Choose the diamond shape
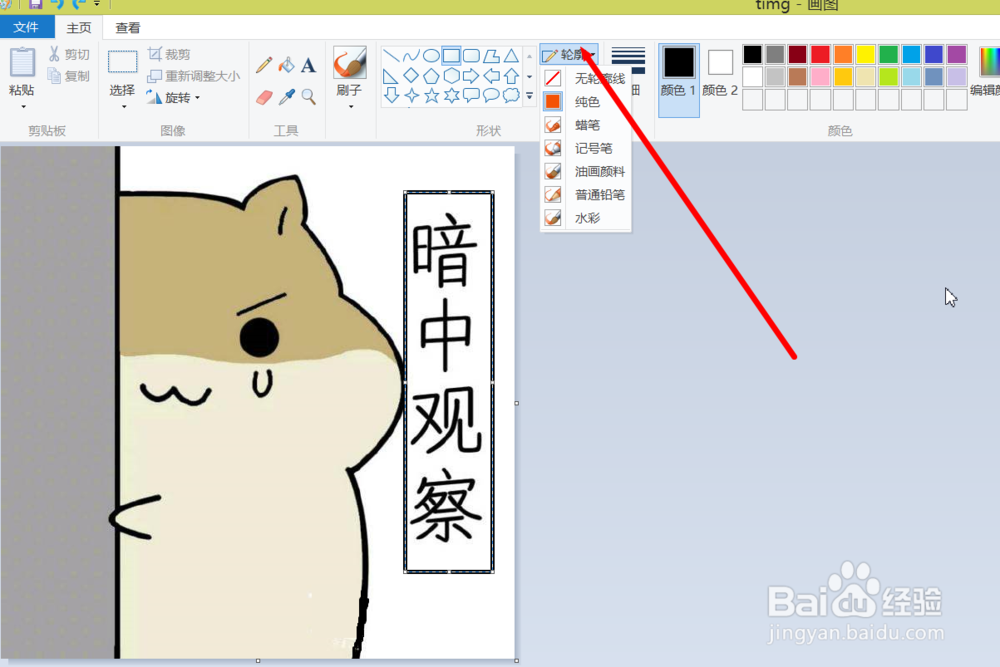1000x667 pixels. (411, 76)
